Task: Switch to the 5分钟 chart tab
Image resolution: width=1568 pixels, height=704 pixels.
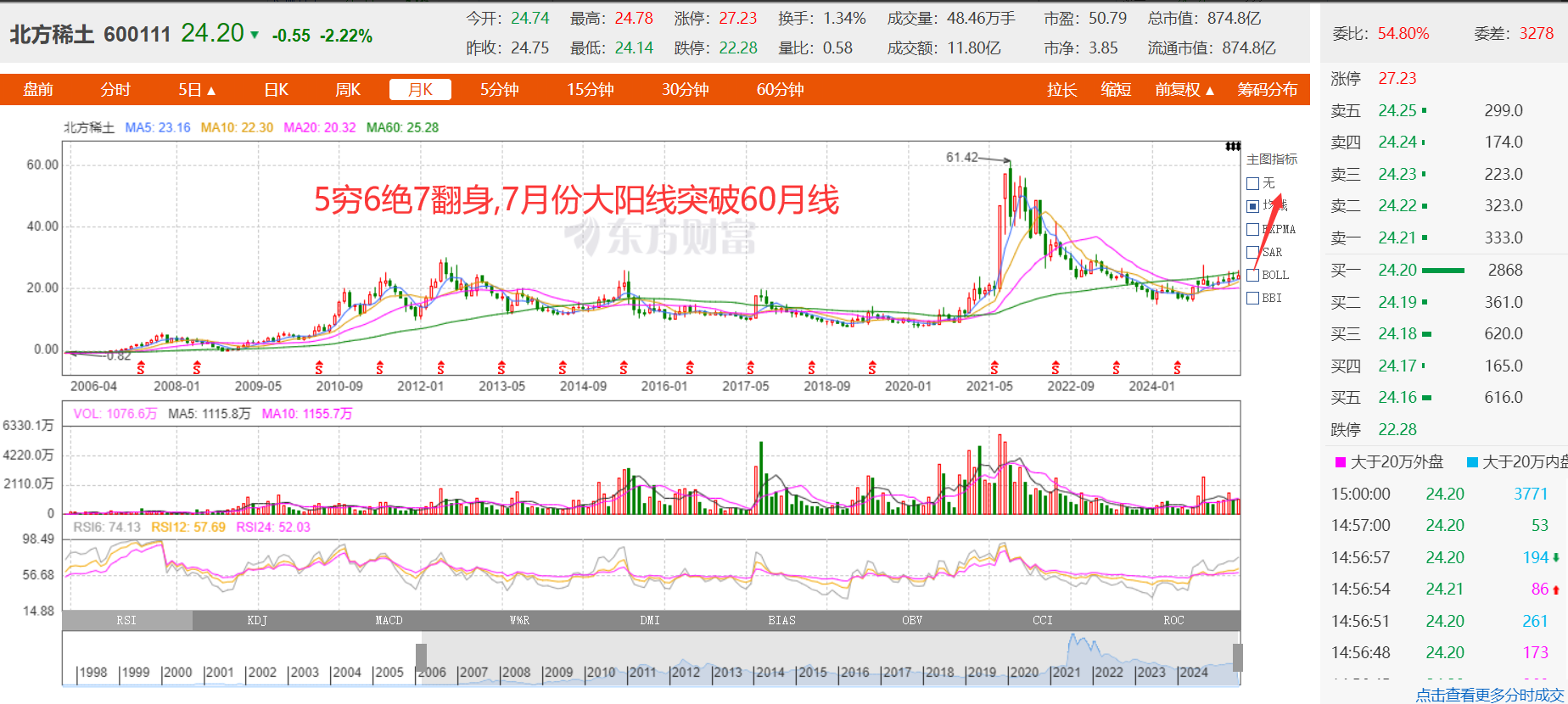Action: click(x=500, y=90)
